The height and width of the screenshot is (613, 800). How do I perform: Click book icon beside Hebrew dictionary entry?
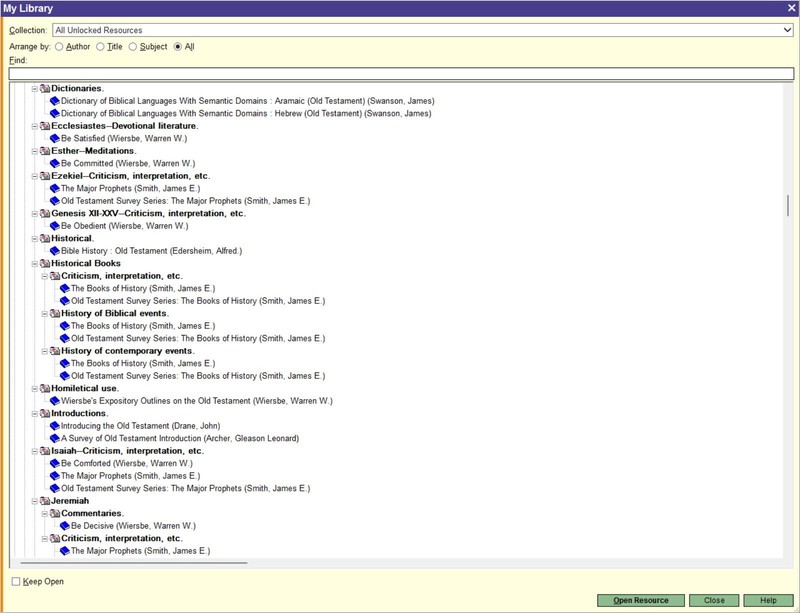(x=55, y=113)
